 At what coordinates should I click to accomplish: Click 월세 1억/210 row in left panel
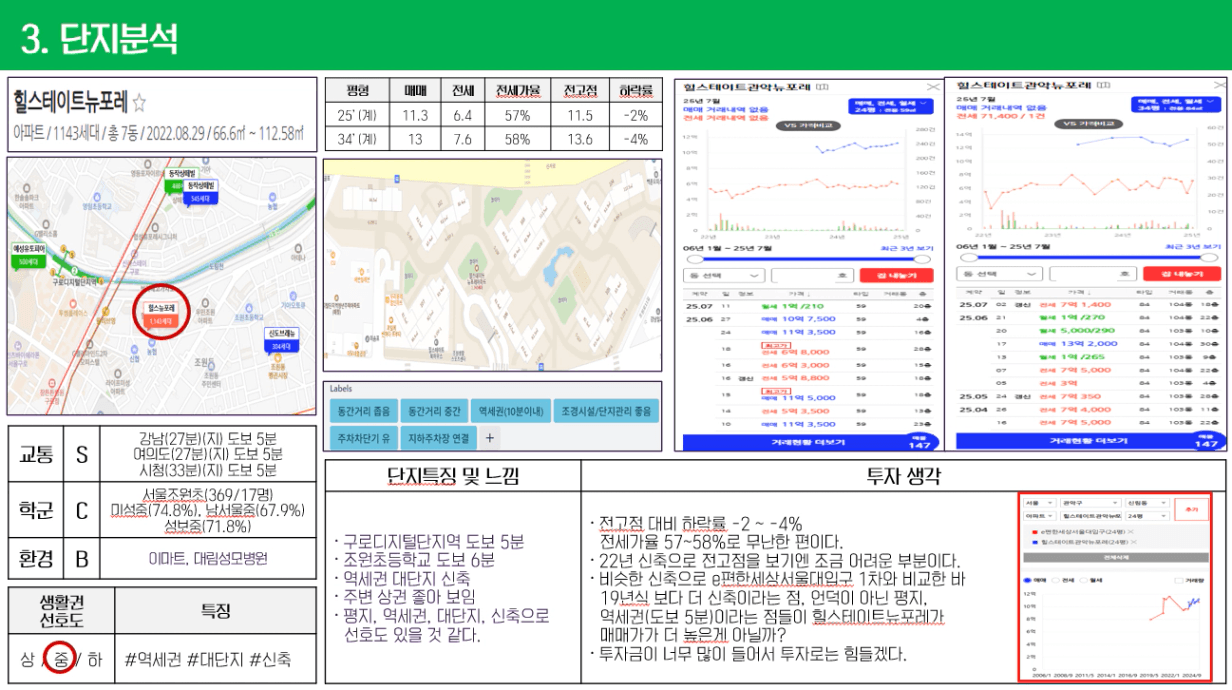808,306
